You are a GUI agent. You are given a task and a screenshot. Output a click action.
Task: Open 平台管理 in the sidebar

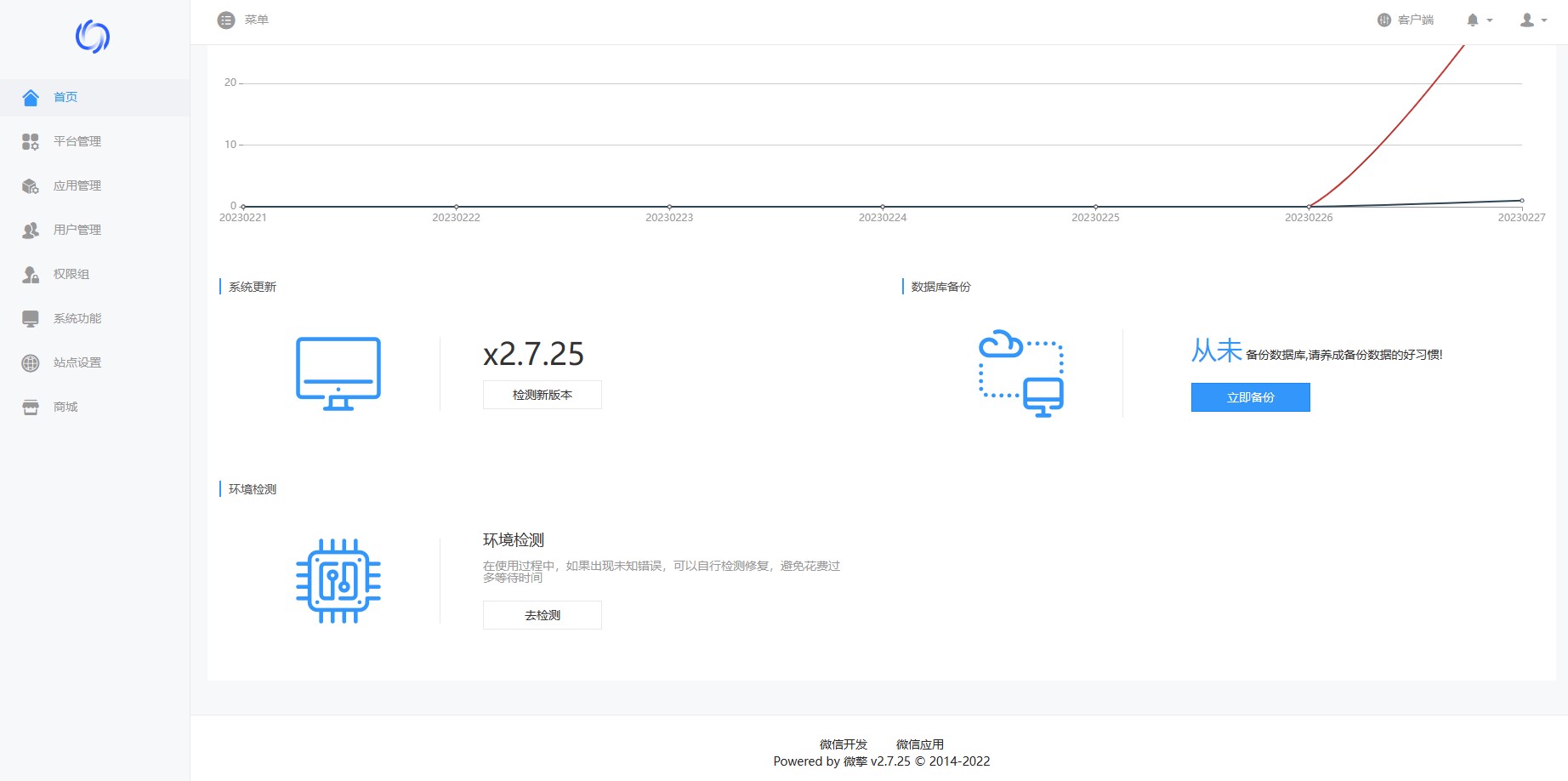pos(77,141)
